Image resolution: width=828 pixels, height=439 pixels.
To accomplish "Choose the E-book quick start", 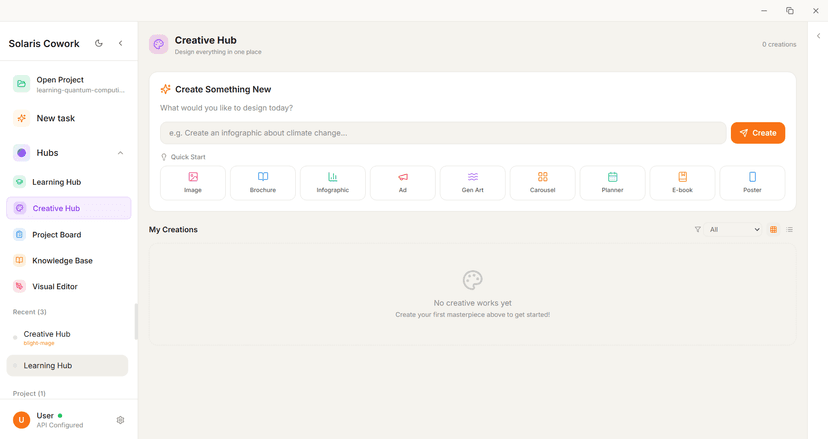I will pyautogui.click(x=682, y=182).
